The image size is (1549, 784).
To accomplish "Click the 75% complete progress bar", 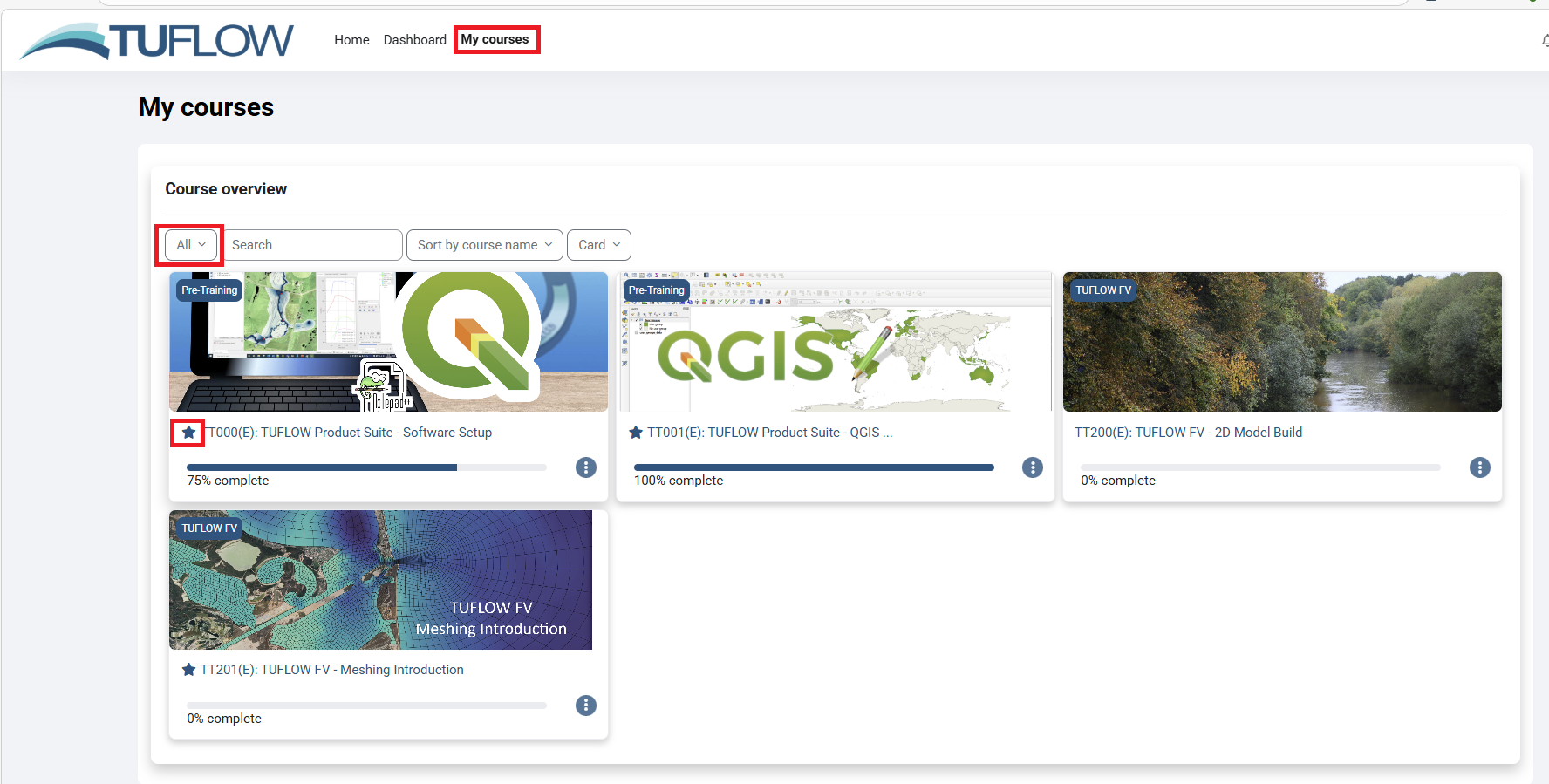I will point(366,467).
